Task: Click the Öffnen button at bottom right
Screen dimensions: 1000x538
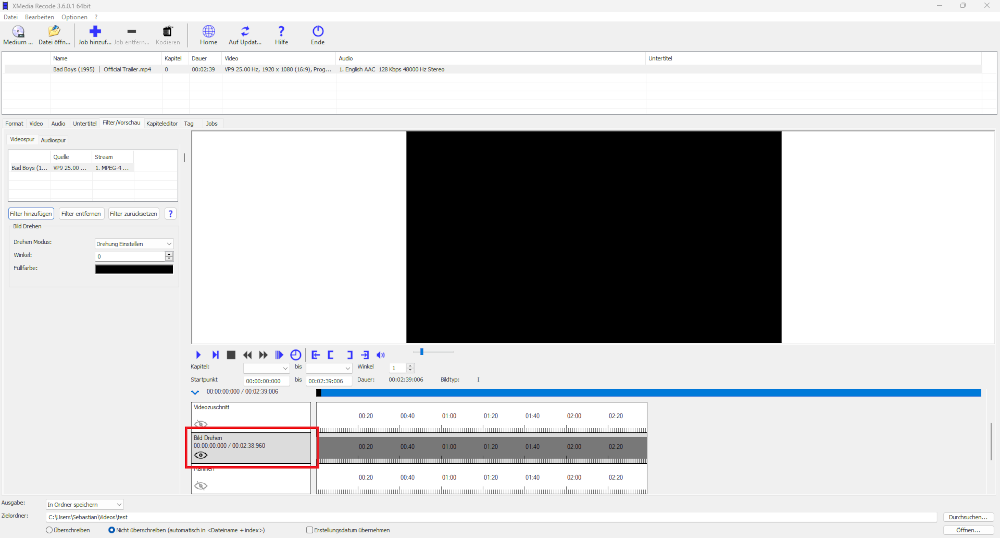Action: point(967,530)
